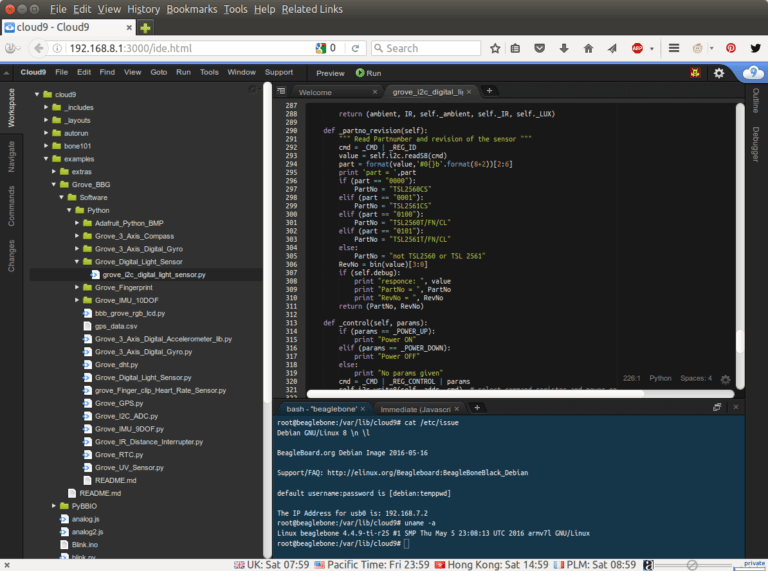The height and width of the screenshot is (571, 768).
Task: Open the Cloud9 Goto menu
Action: (158, 72)
